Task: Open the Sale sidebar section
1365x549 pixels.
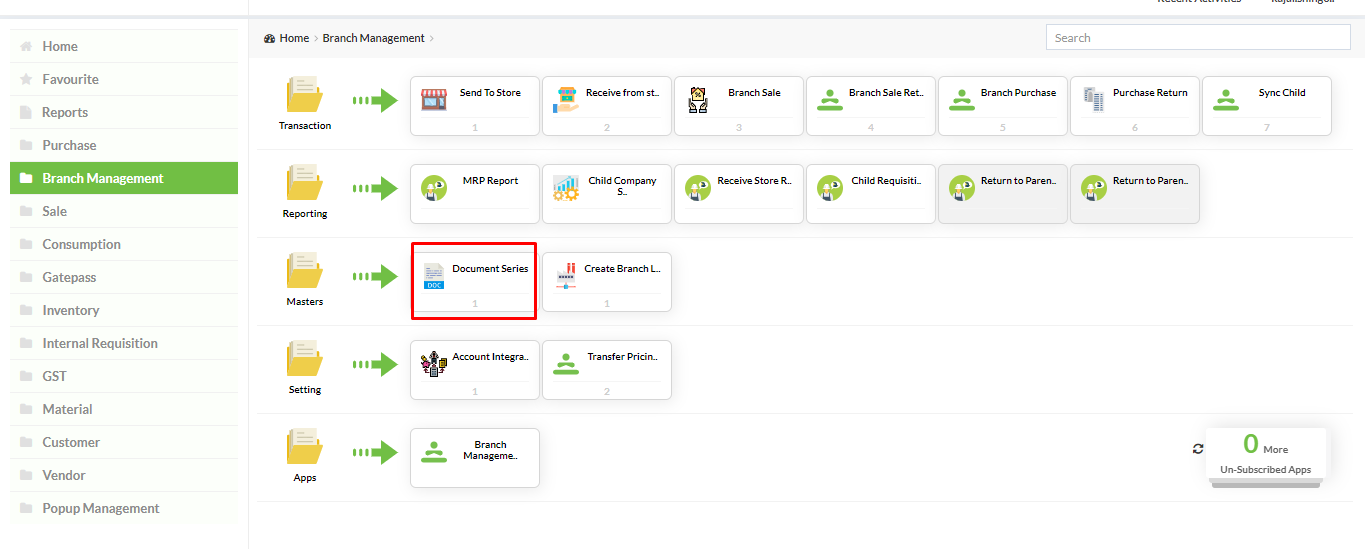Action: pos(124,211)
